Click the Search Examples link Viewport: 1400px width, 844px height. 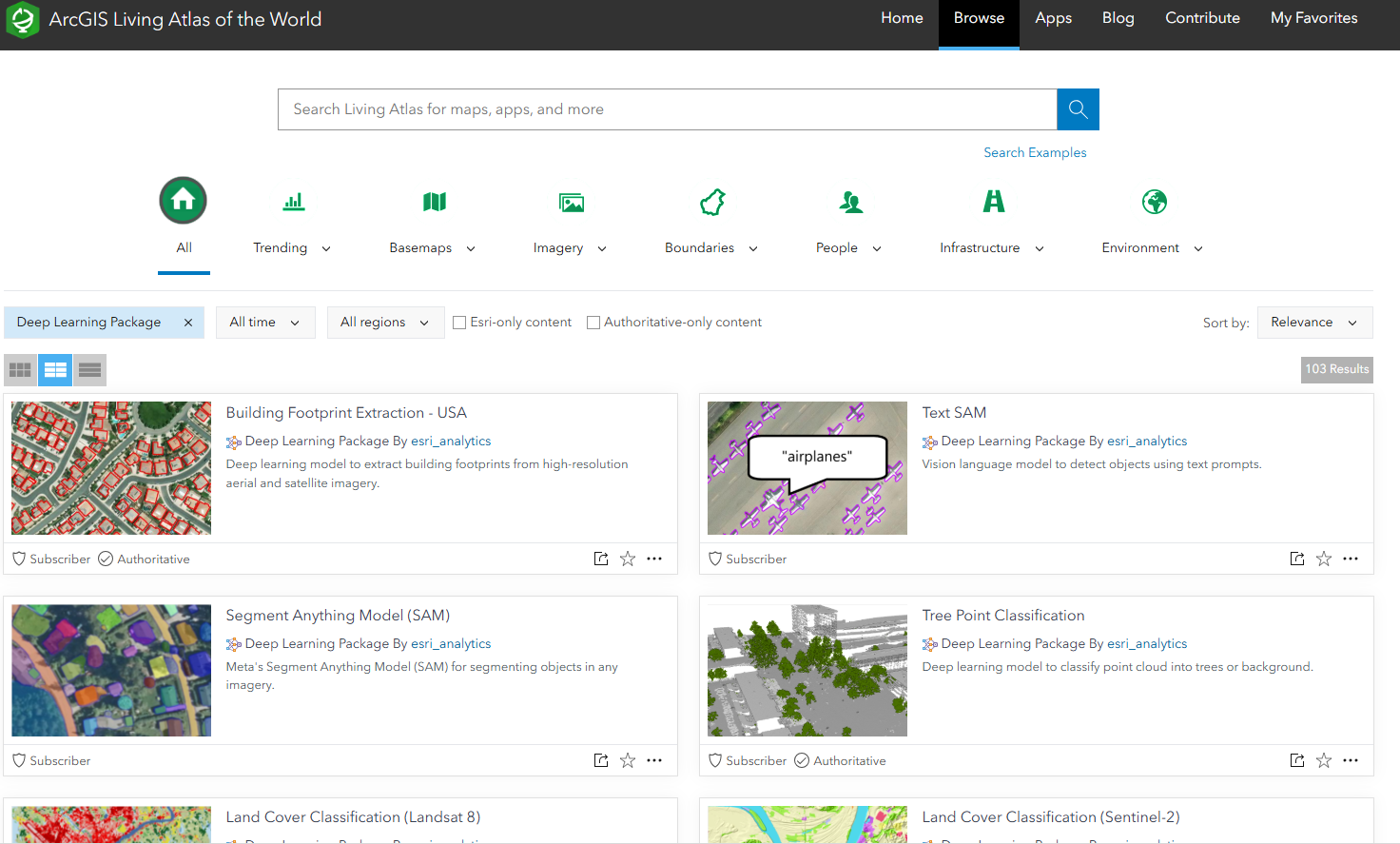coord(1035,152)
